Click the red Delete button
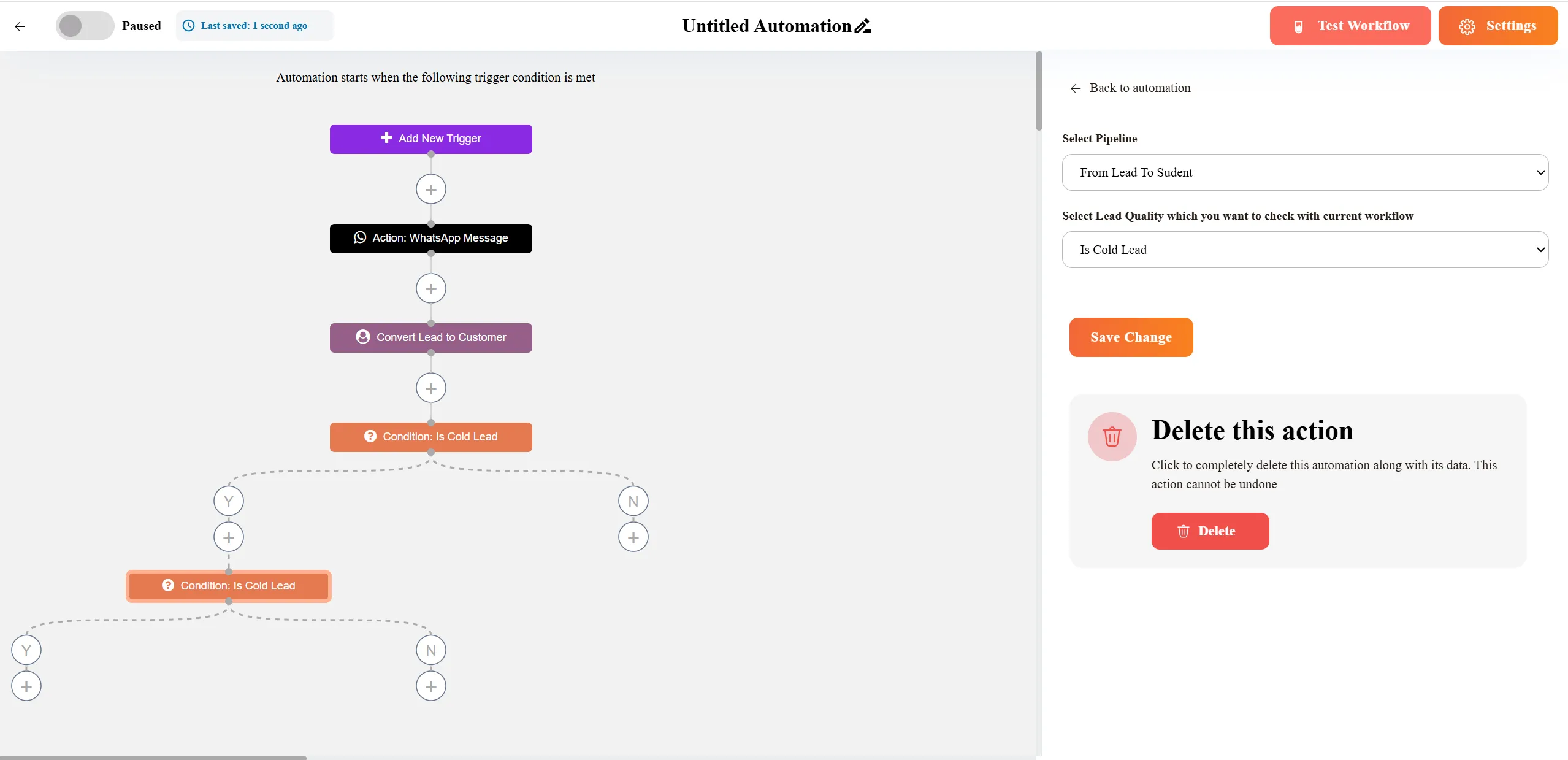Viewport: 1568px width, 760px height. [x=1209, y=531]
